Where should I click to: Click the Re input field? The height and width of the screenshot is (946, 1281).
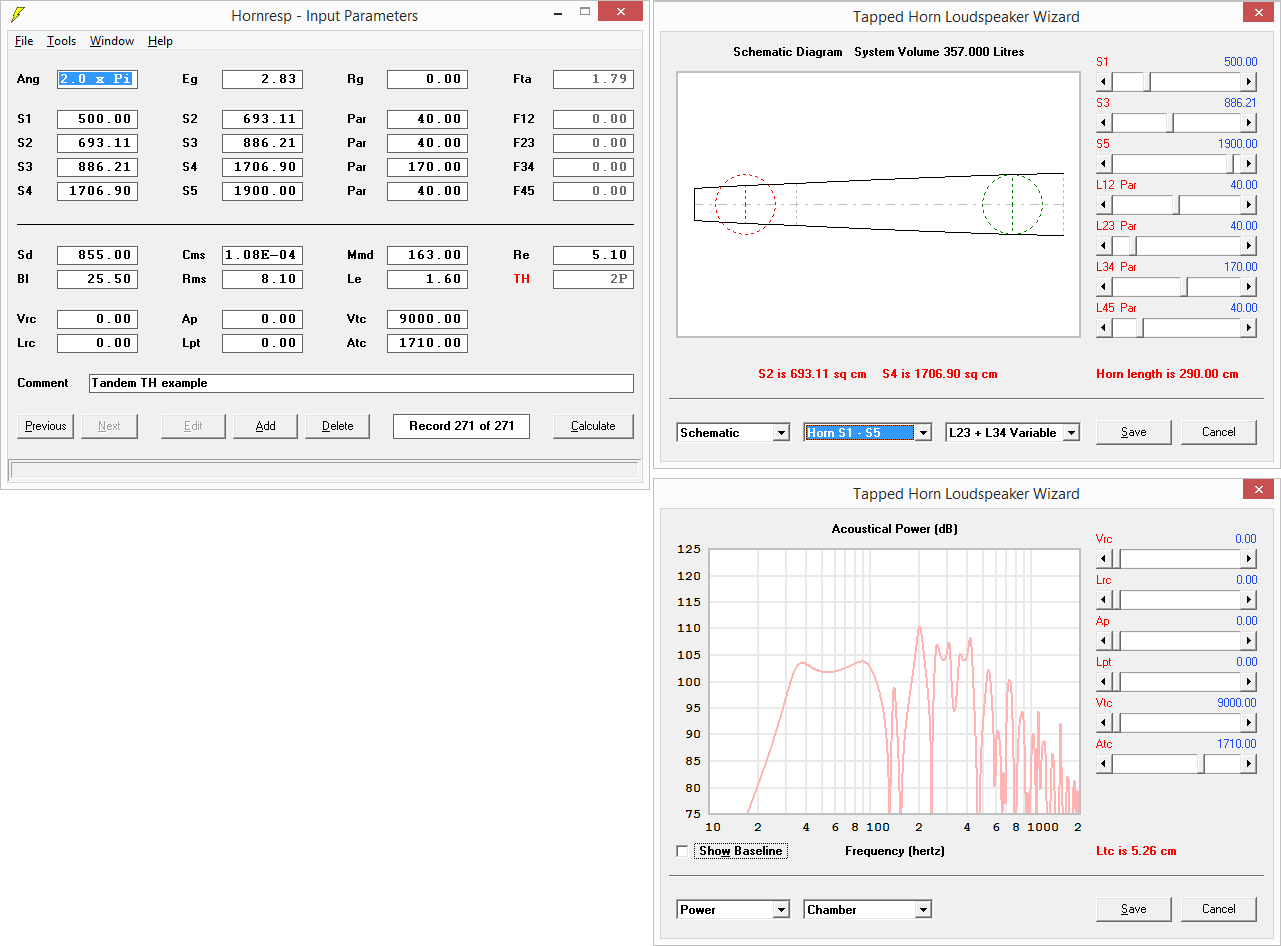[593, 255]
